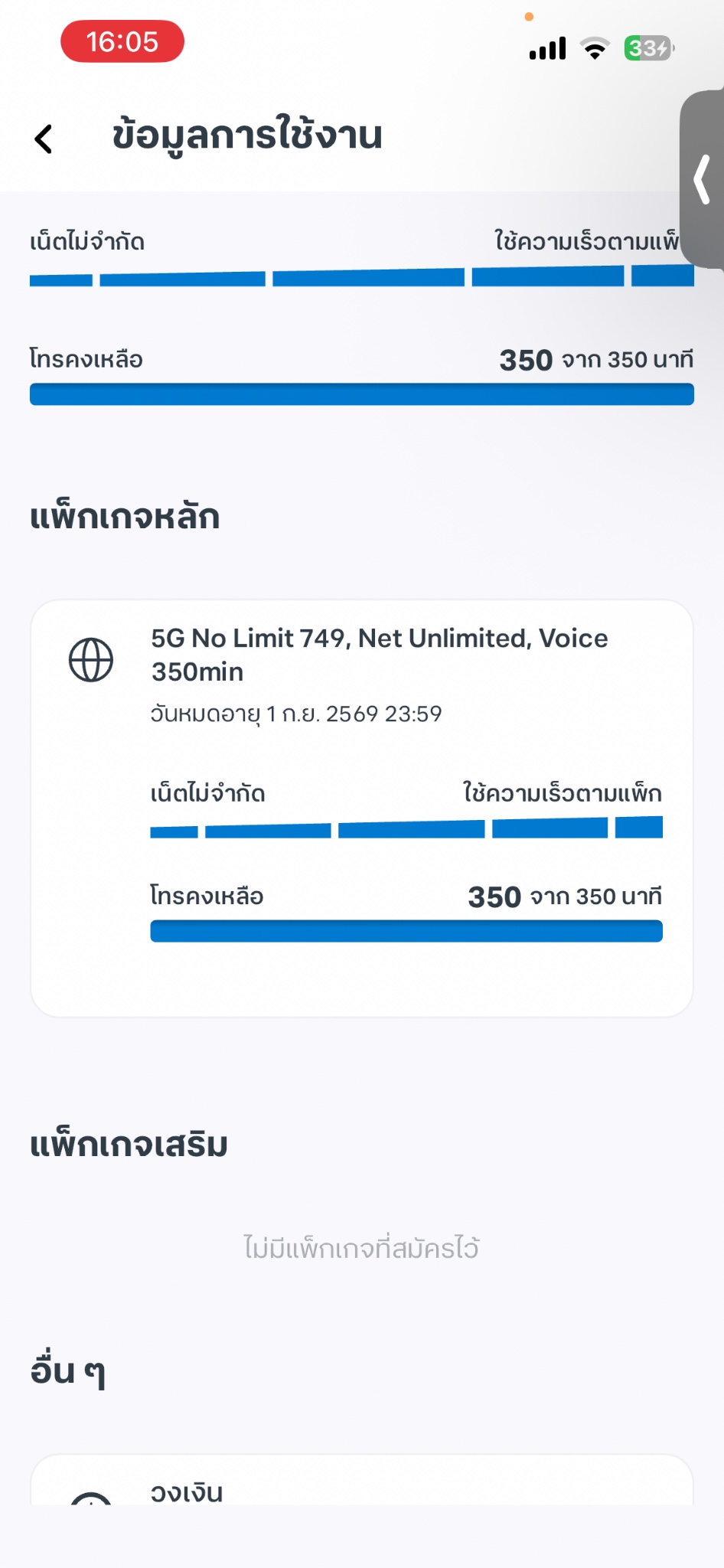Tap the วันหมดอายุ expiry date text

(x=296, y=714)
